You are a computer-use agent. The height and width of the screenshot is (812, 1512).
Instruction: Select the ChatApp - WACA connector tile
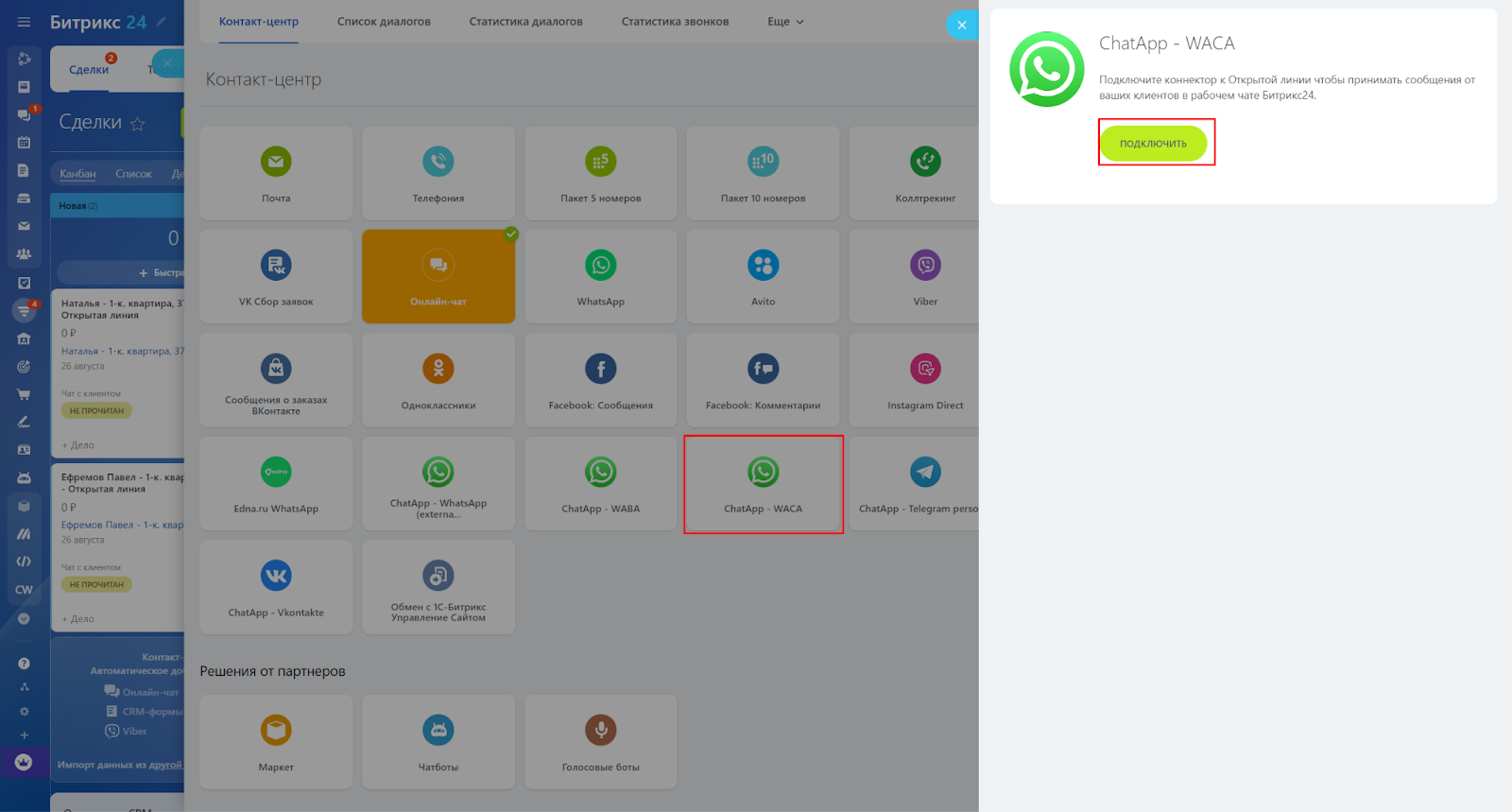tap(764, 484)
